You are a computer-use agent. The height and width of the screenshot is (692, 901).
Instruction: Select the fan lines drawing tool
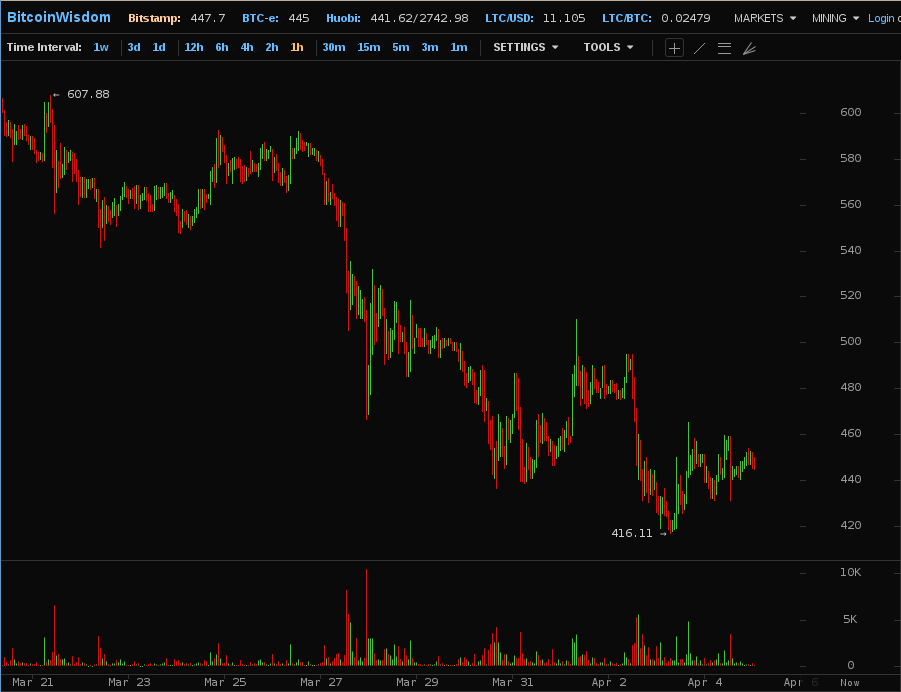pyautogui.click(x=749, y=48)
